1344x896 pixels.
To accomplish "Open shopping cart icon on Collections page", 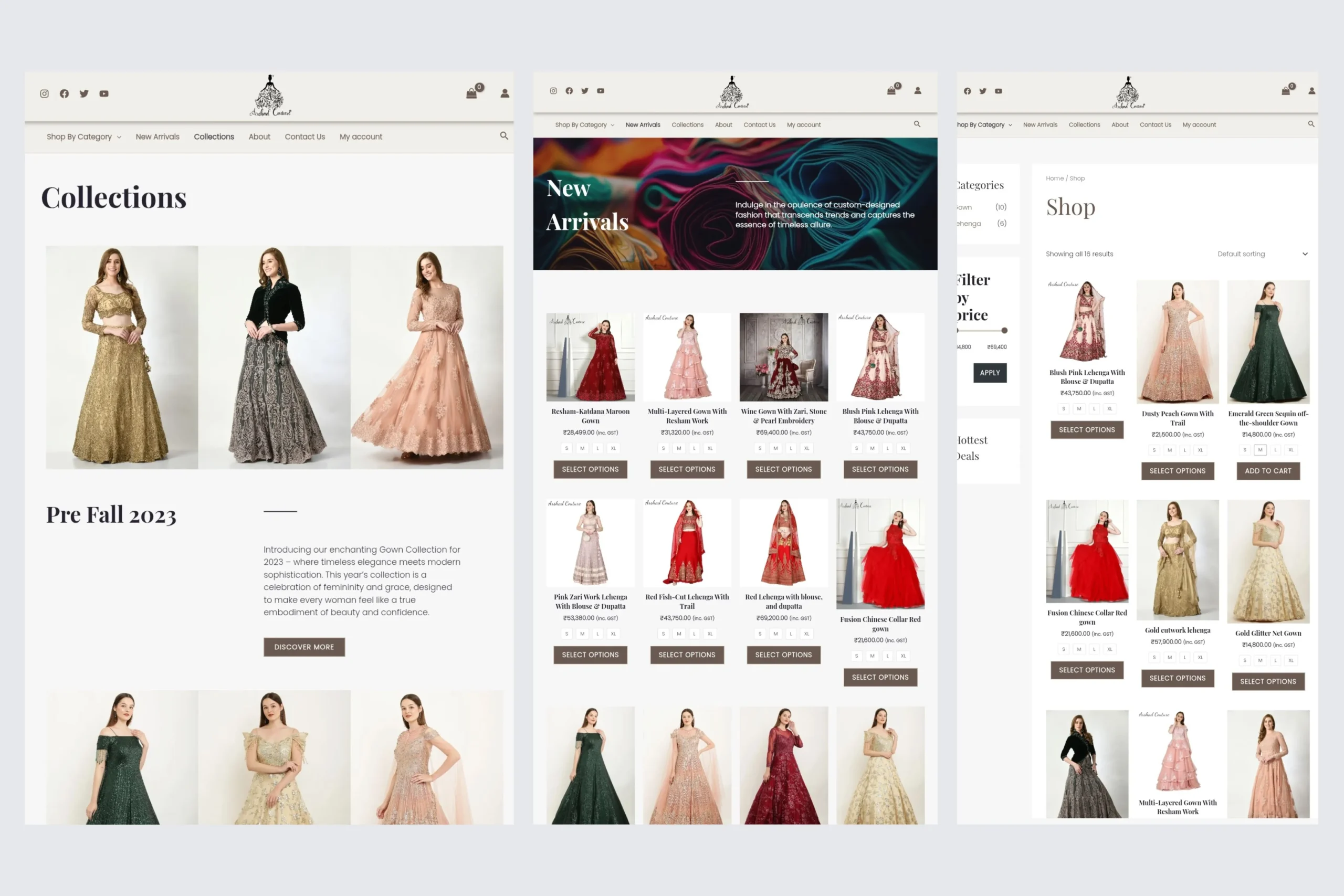I will pyautogui.click(x=471, y=94).
